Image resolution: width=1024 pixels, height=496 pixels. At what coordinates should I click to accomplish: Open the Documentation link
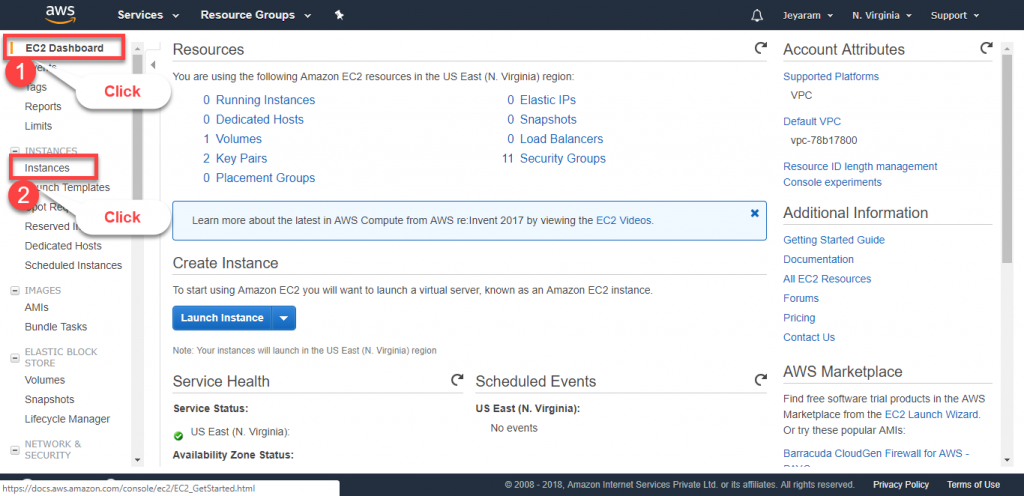(x=818, y=260)
